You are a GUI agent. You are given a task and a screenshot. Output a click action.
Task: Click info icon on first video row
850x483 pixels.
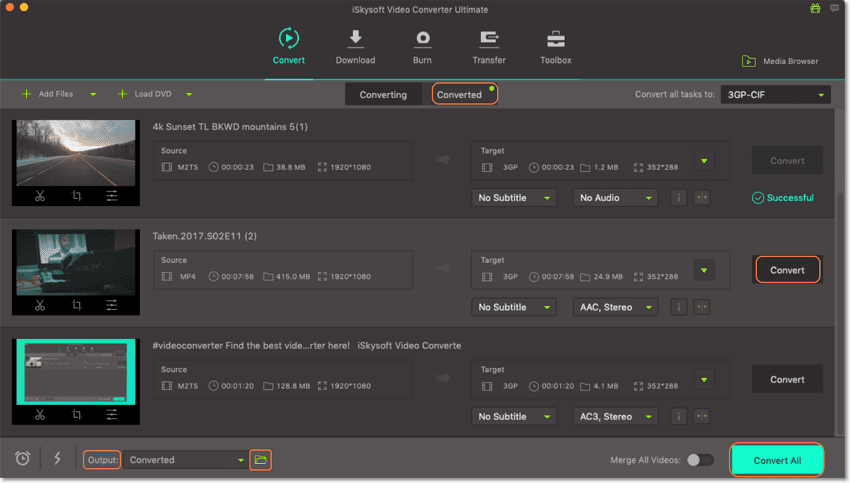pos(679,198)
